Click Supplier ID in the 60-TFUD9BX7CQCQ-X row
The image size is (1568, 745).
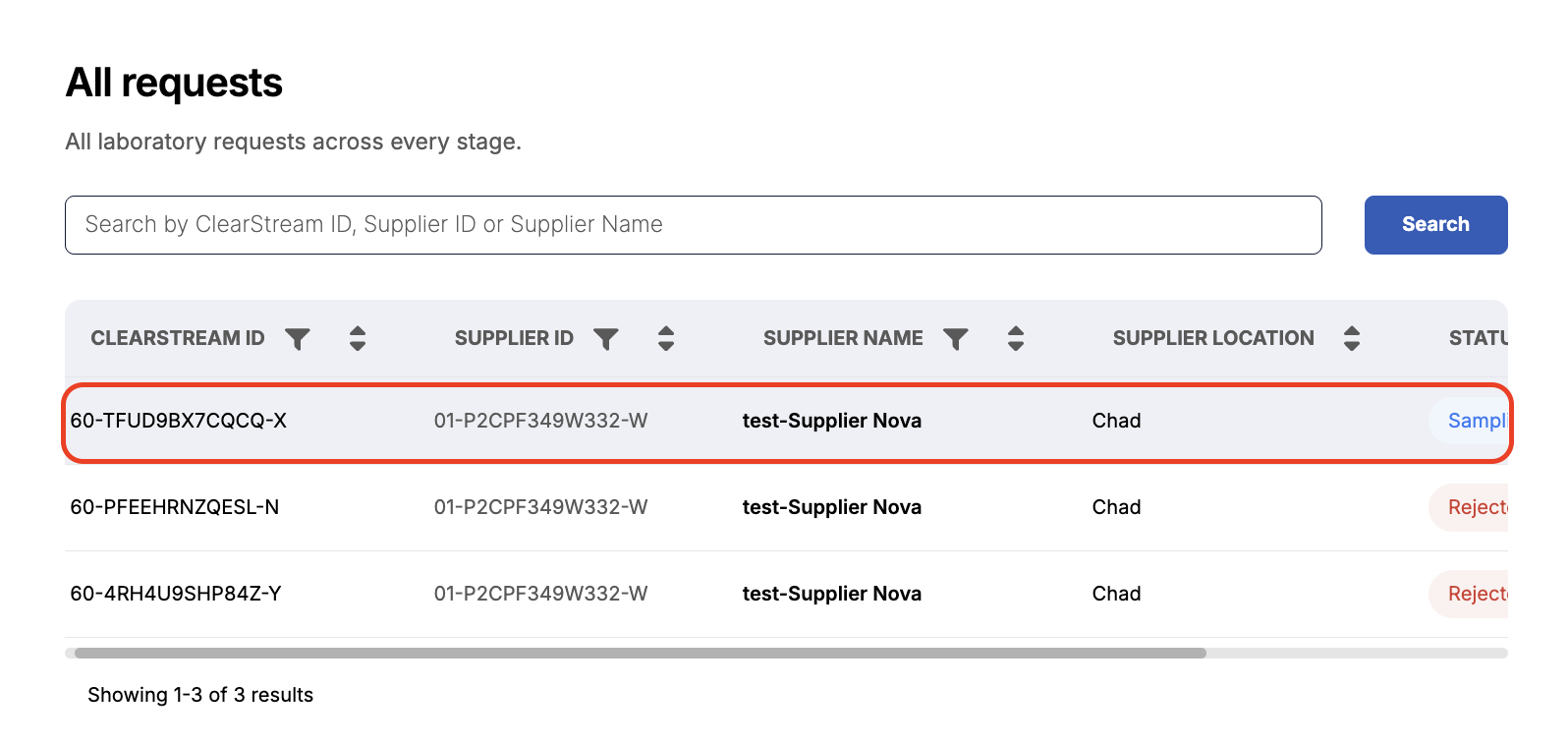541,421
